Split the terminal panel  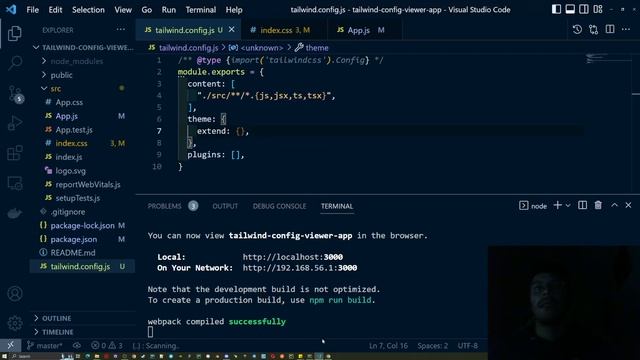pyautogui.click(x=582, y=206)
